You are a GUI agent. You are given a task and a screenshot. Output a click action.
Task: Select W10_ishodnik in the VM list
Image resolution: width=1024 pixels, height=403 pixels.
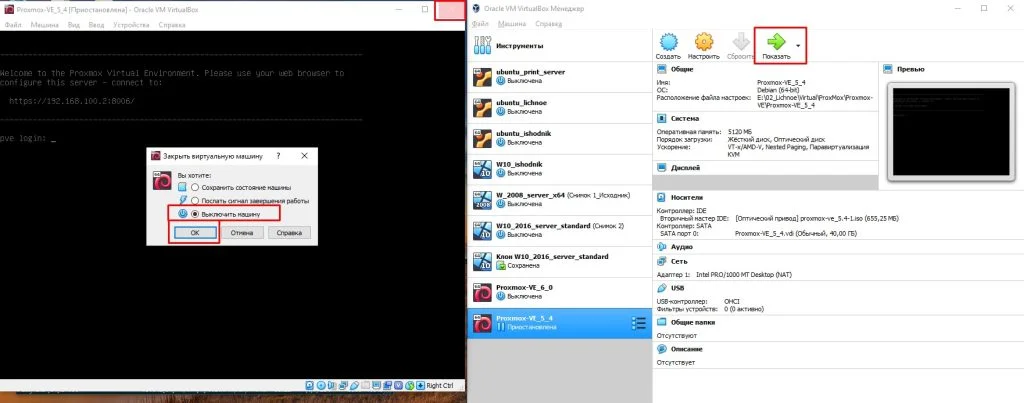click(x=560, y=169)
